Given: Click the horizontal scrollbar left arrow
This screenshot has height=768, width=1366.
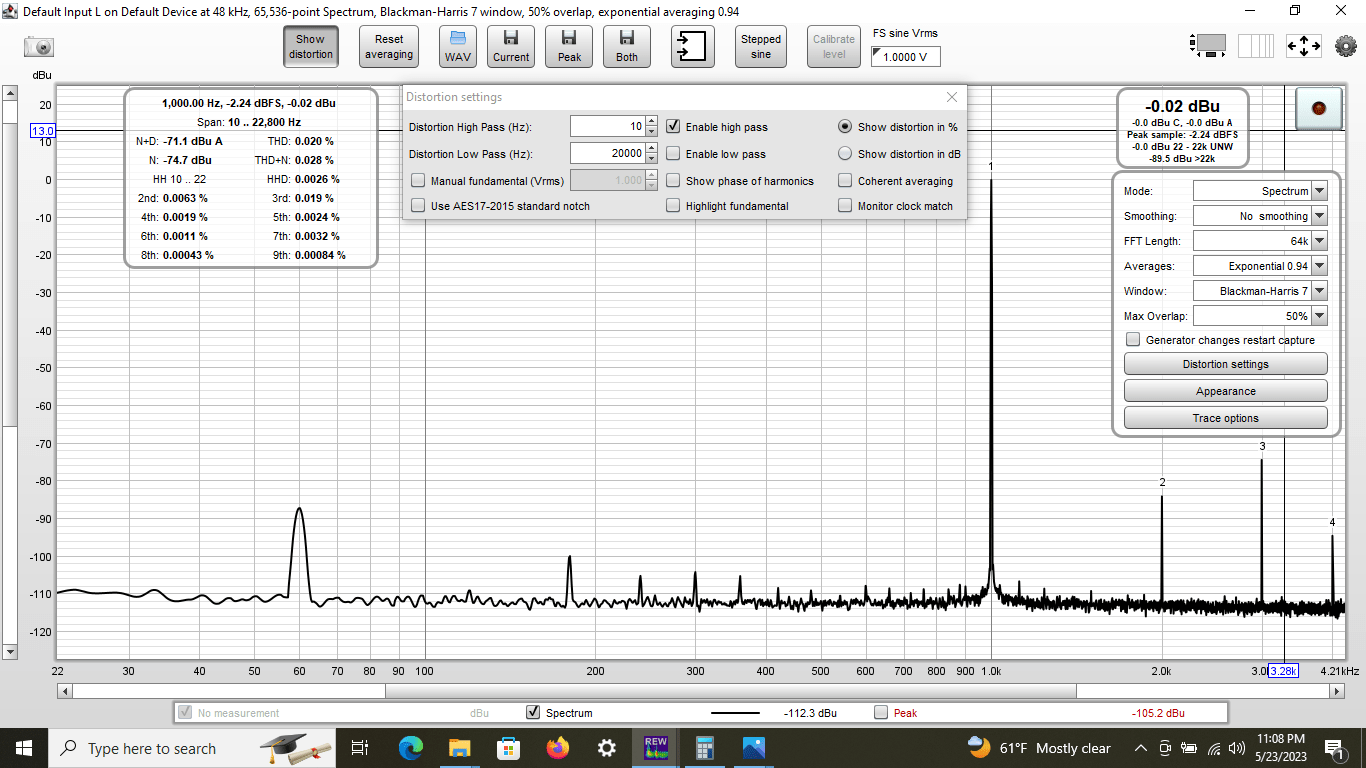Looking at the screenshot, I should [65, 691].
